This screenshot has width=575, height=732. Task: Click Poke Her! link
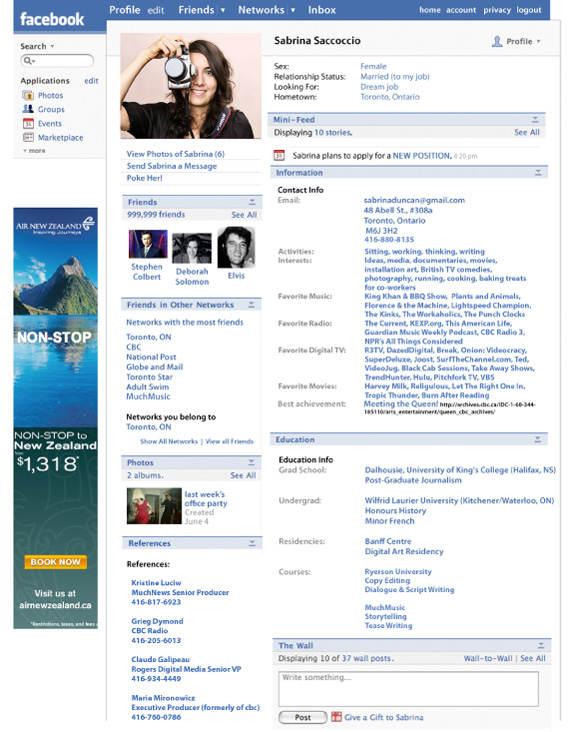pos(145,178)
